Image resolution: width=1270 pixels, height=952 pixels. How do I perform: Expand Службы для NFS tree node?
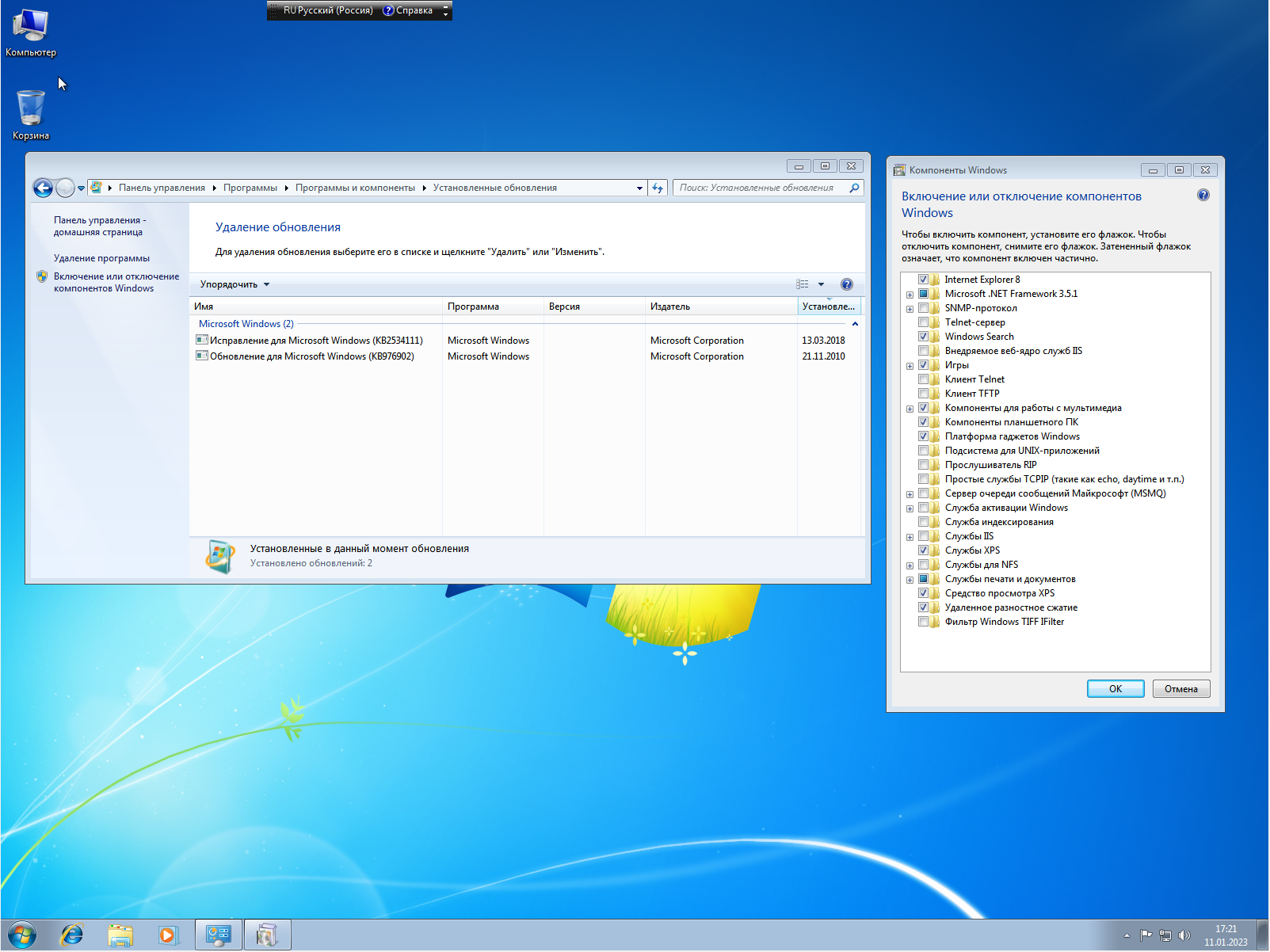tap(910, 565)
